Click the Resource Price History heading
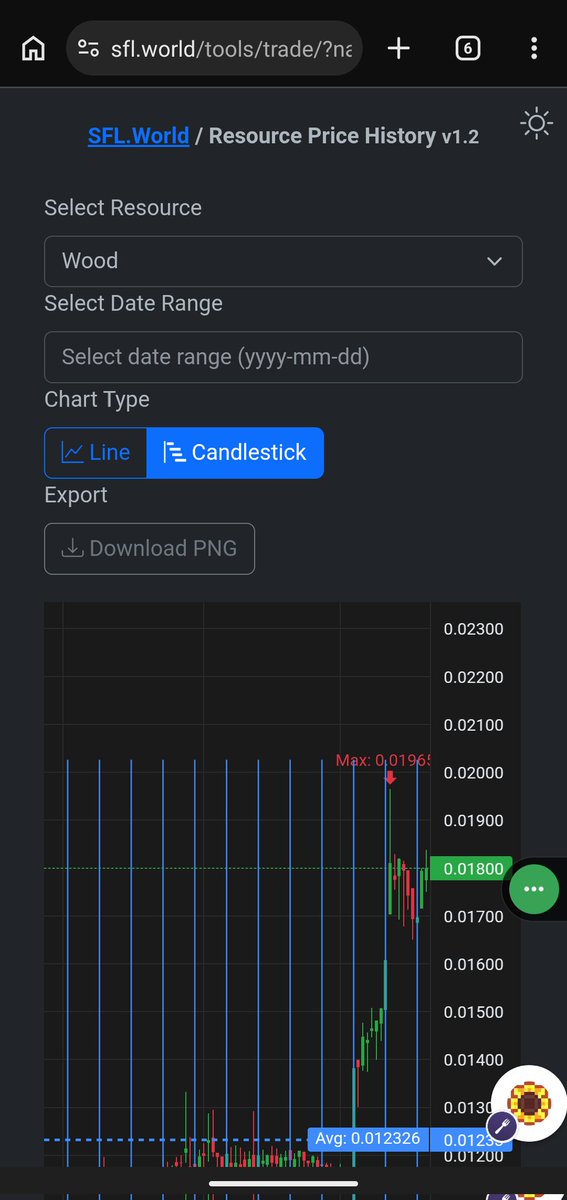 pyautogui.click(x=322, y=136)
